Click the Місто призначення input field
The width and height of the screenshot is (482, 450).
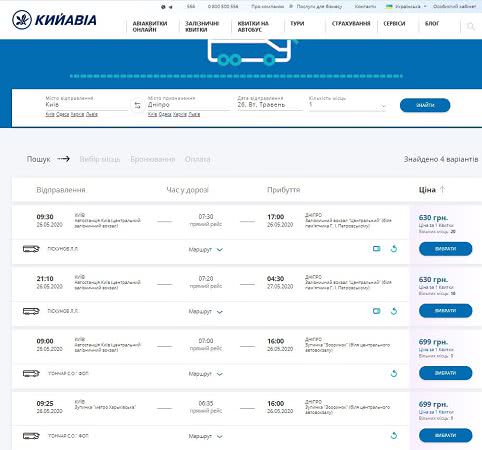(189, 105)
